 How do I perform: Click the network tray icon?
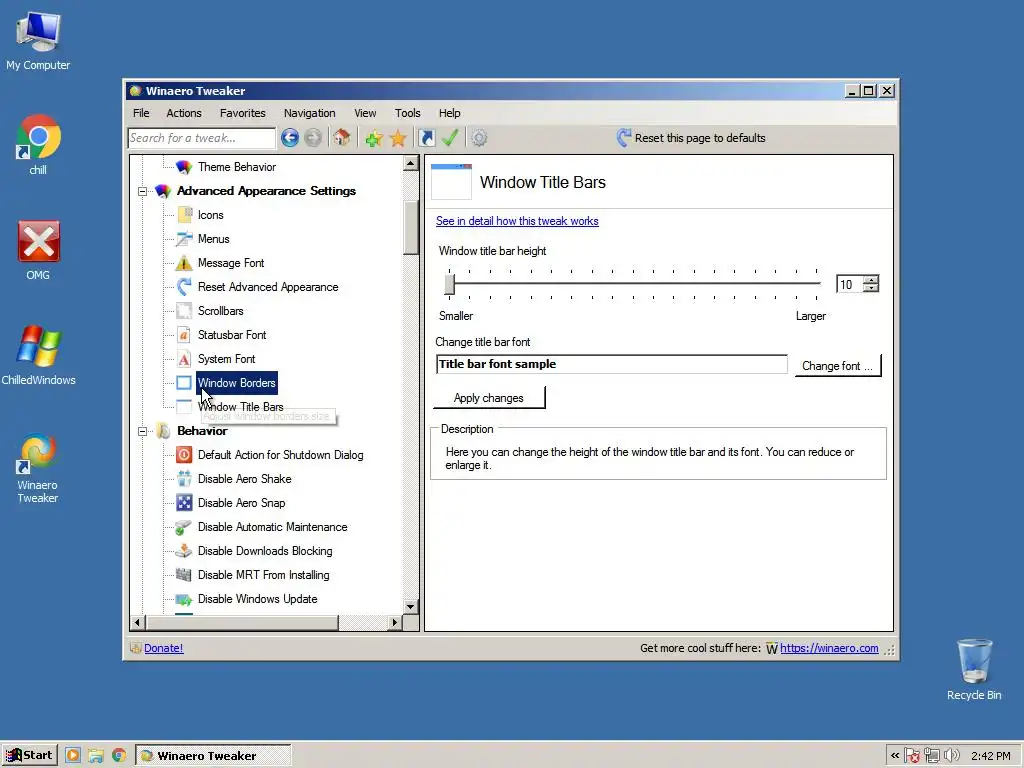click(x=932, y=756)
